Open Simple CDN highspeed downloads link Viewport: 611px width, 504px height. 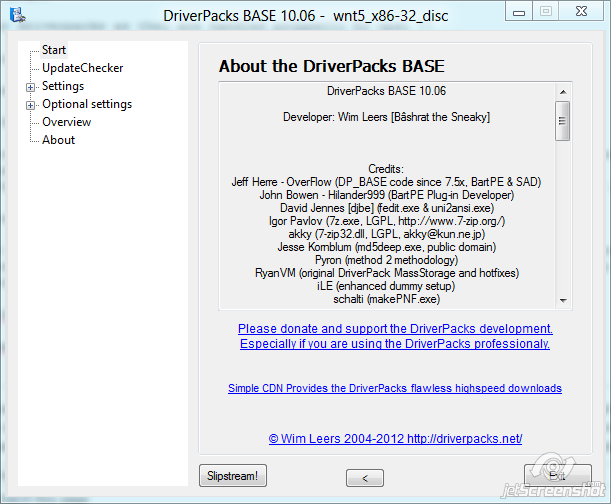pyautogui.click(x=395, y=388)
